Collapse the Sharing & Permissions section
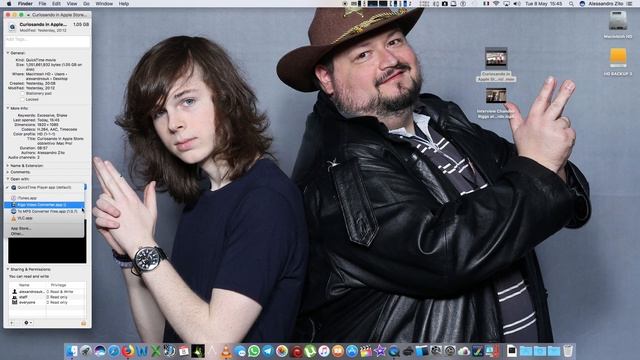This screenshot has width=640, height=360. 8,269
